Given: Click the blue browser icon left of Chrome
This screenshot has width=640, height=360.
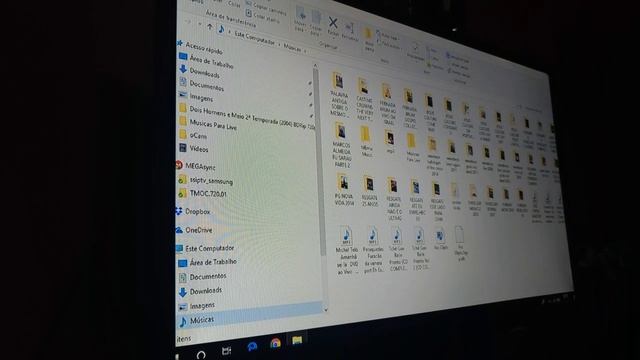Looking at the screenshot, I should [252, 347].
